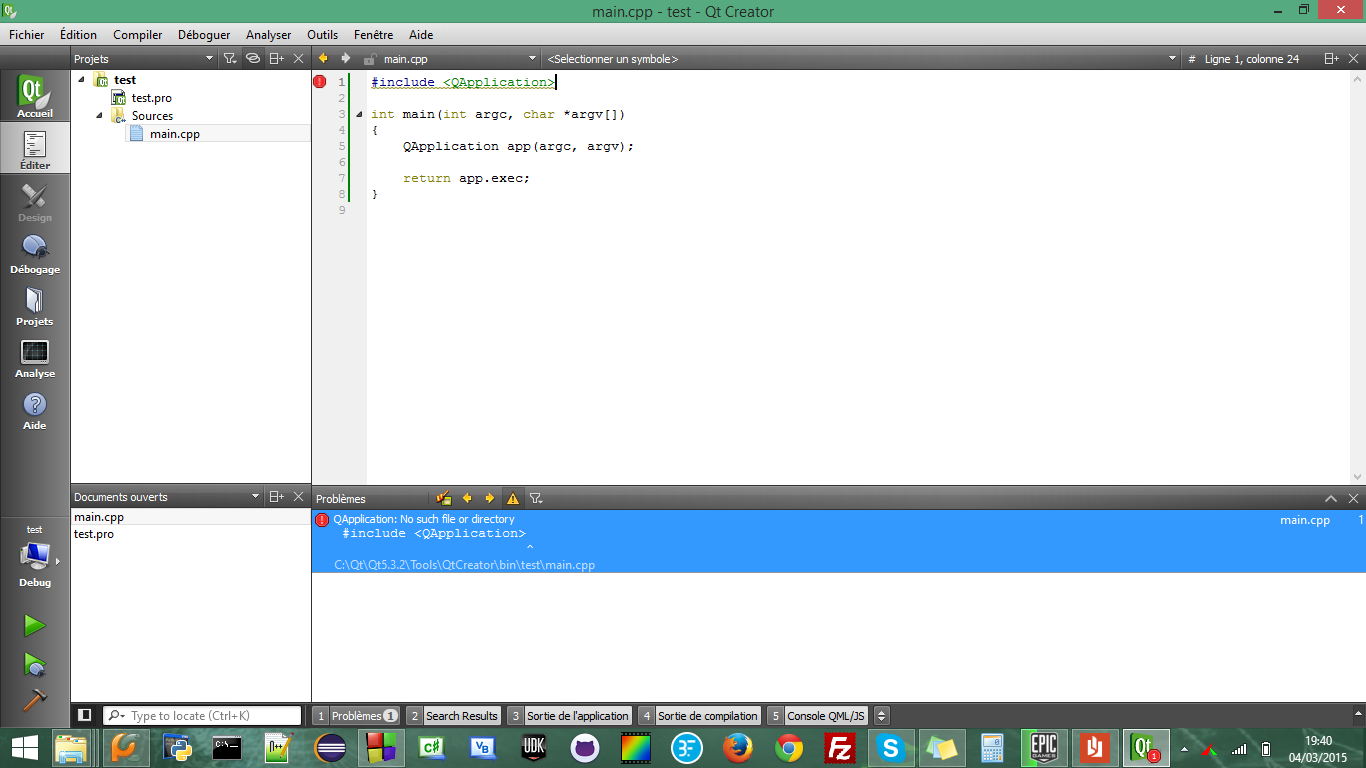Select test.pro in open documents
The height and width of the screenshot is (768, 1366).
pos(94,534)
